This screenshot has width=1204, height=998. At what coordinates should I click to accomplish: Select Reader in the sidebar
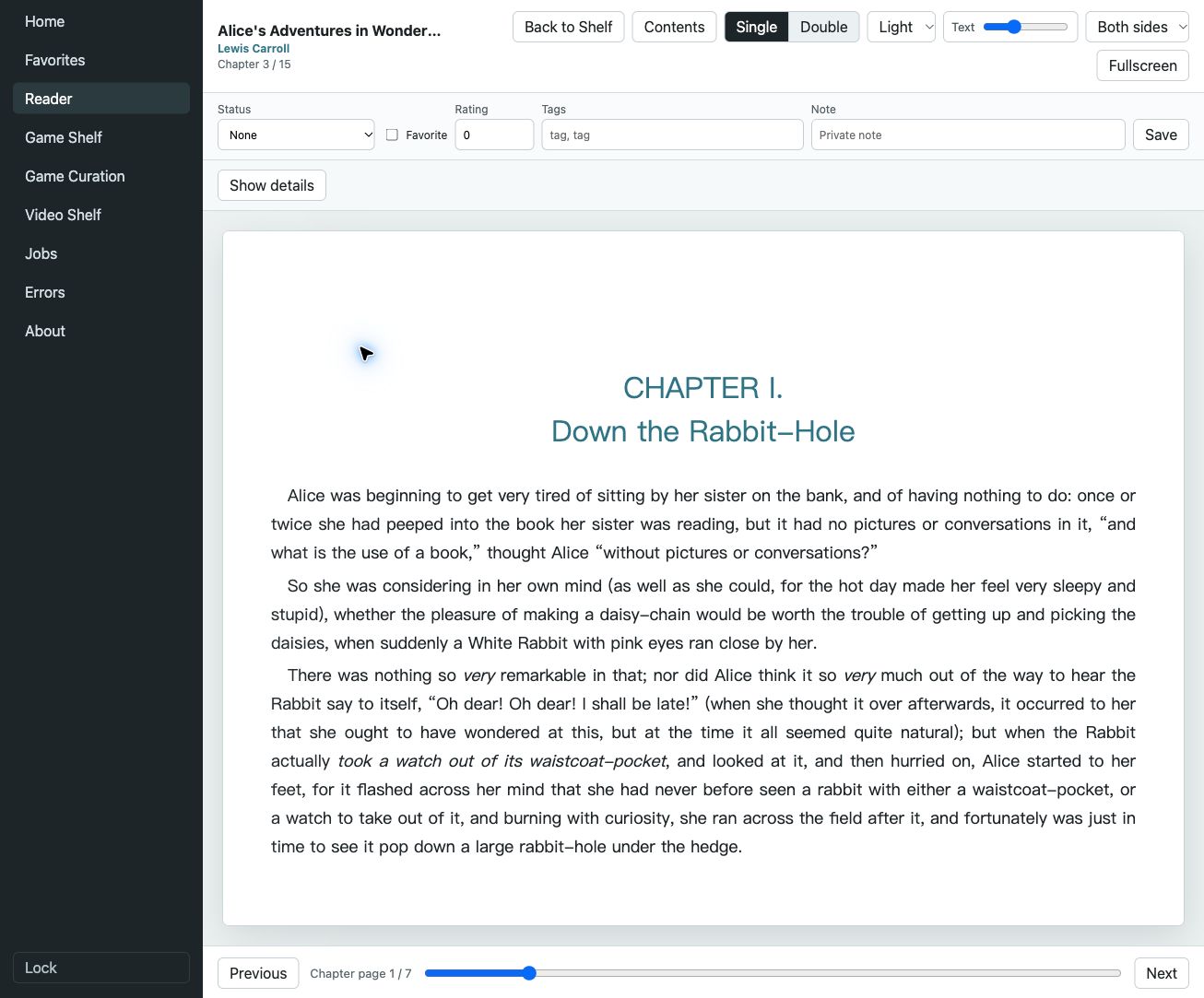101,99
